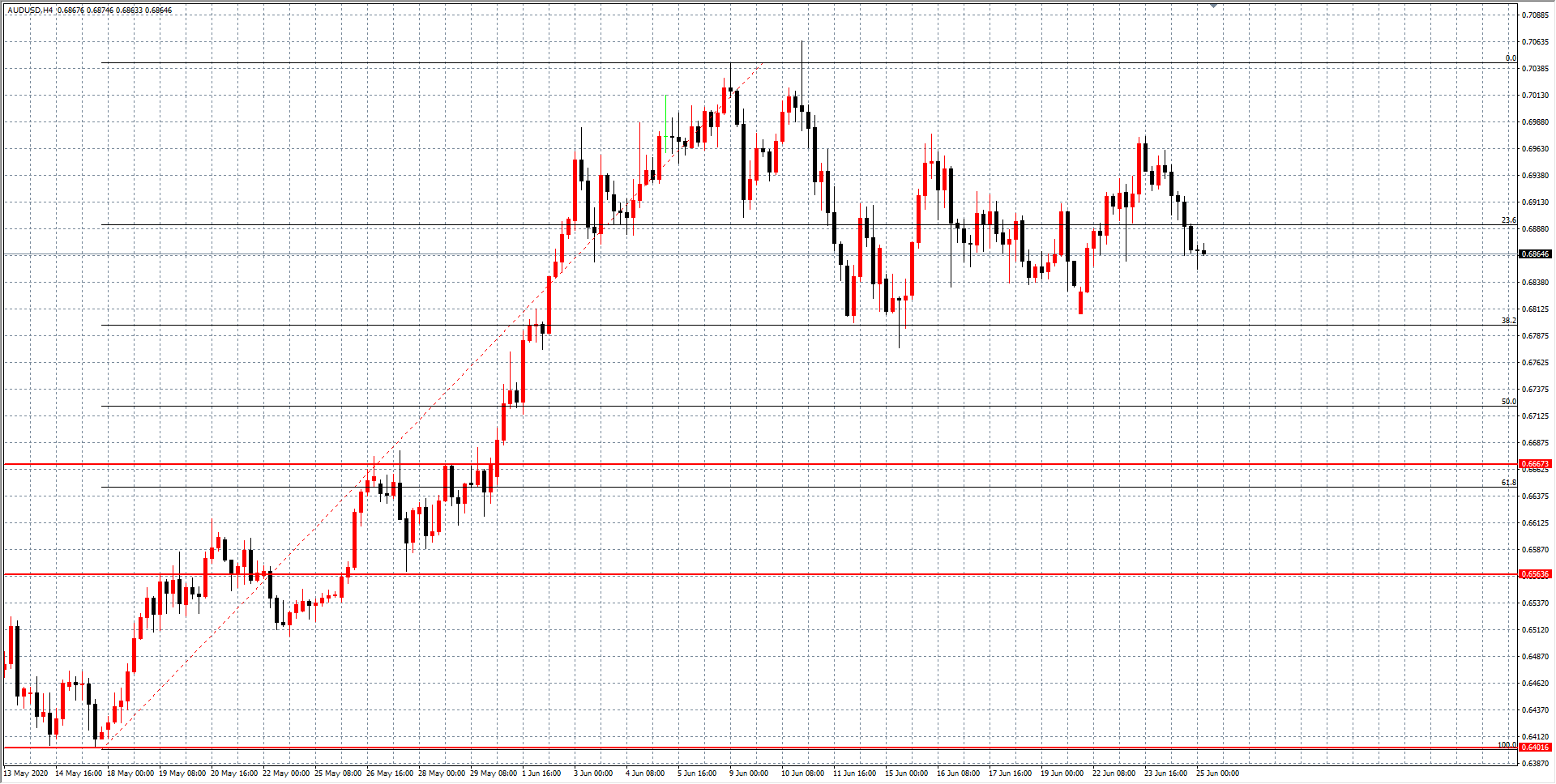Click the 17 Jun 16:00 time label
Image resolution: width=1556 pixels, height=784 pixels.
click(x=1011, y=773)
